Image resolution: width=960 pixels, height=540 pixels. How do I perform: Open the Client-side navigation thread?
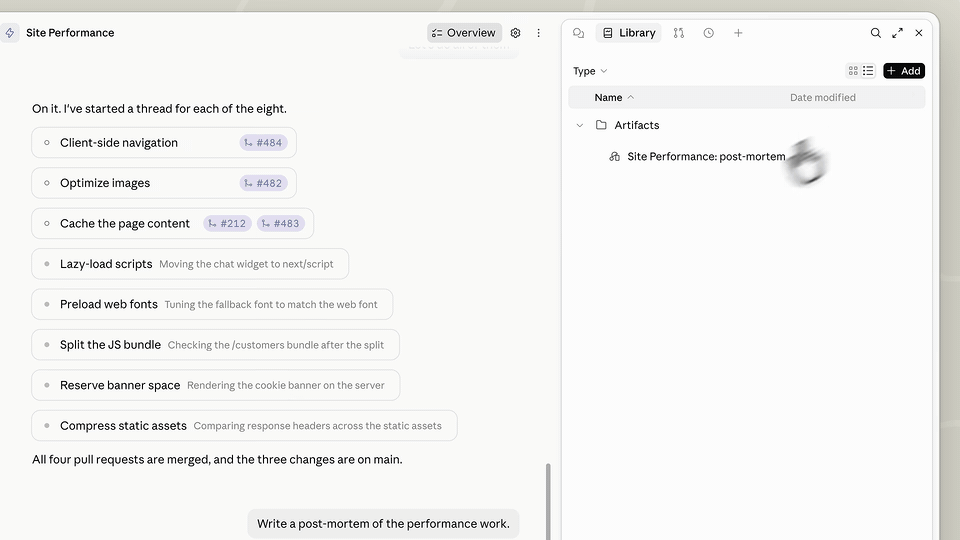164,143
